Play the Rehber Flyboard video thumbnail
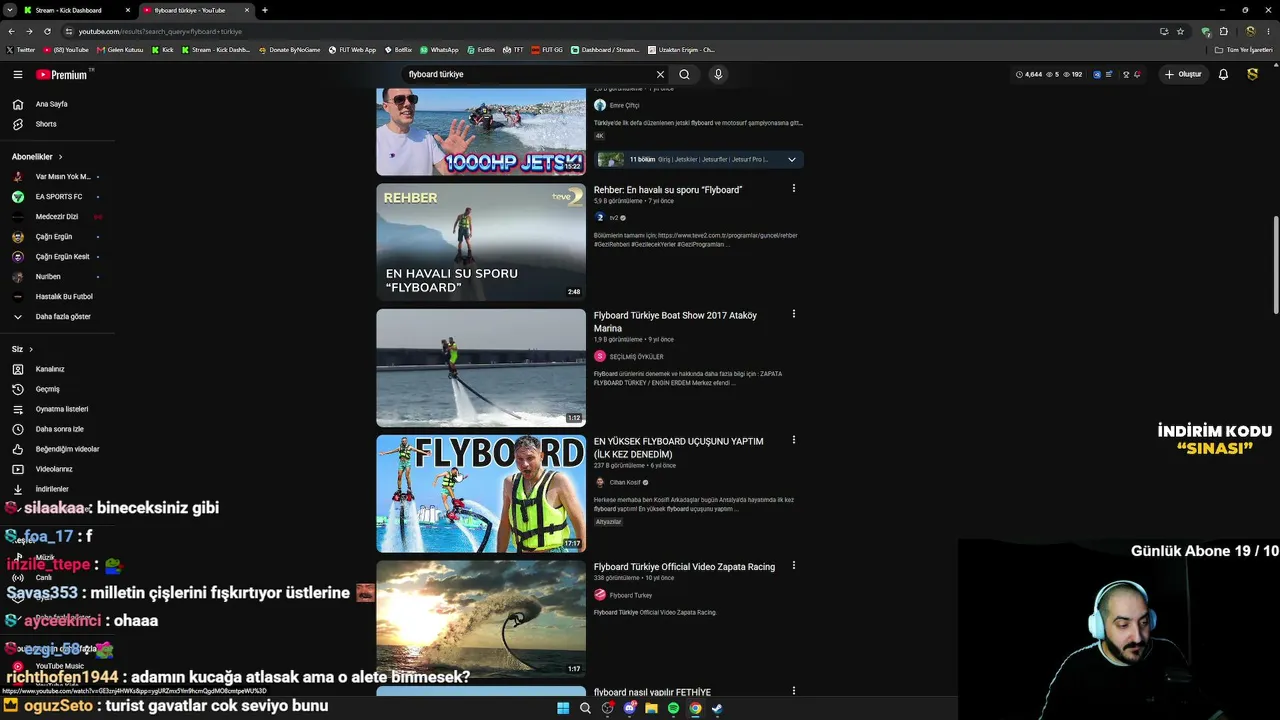This screenshot has height=720, width=1280. tap(481, 242)
